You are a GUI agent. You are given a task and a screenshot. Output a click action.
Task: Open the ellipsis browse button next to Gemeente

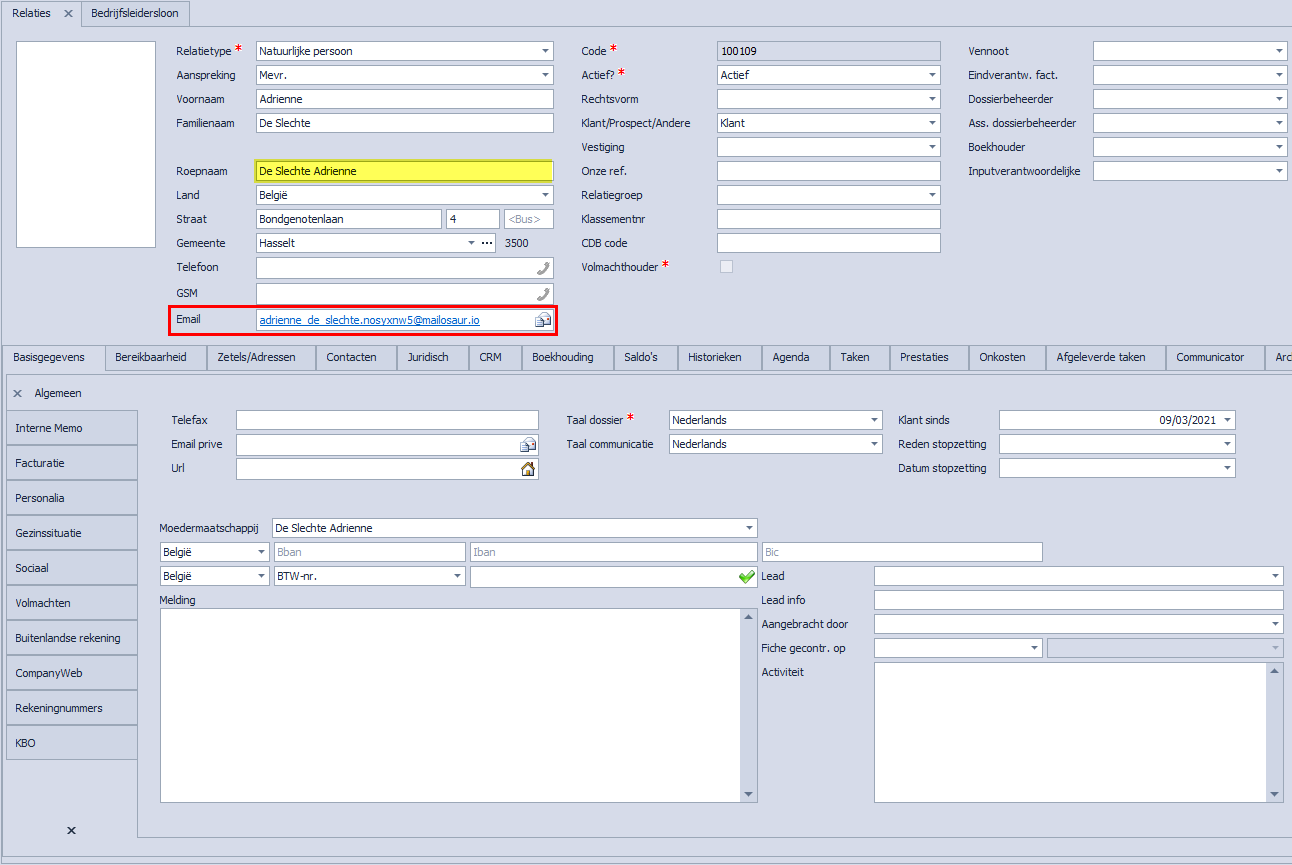[487, 242]
